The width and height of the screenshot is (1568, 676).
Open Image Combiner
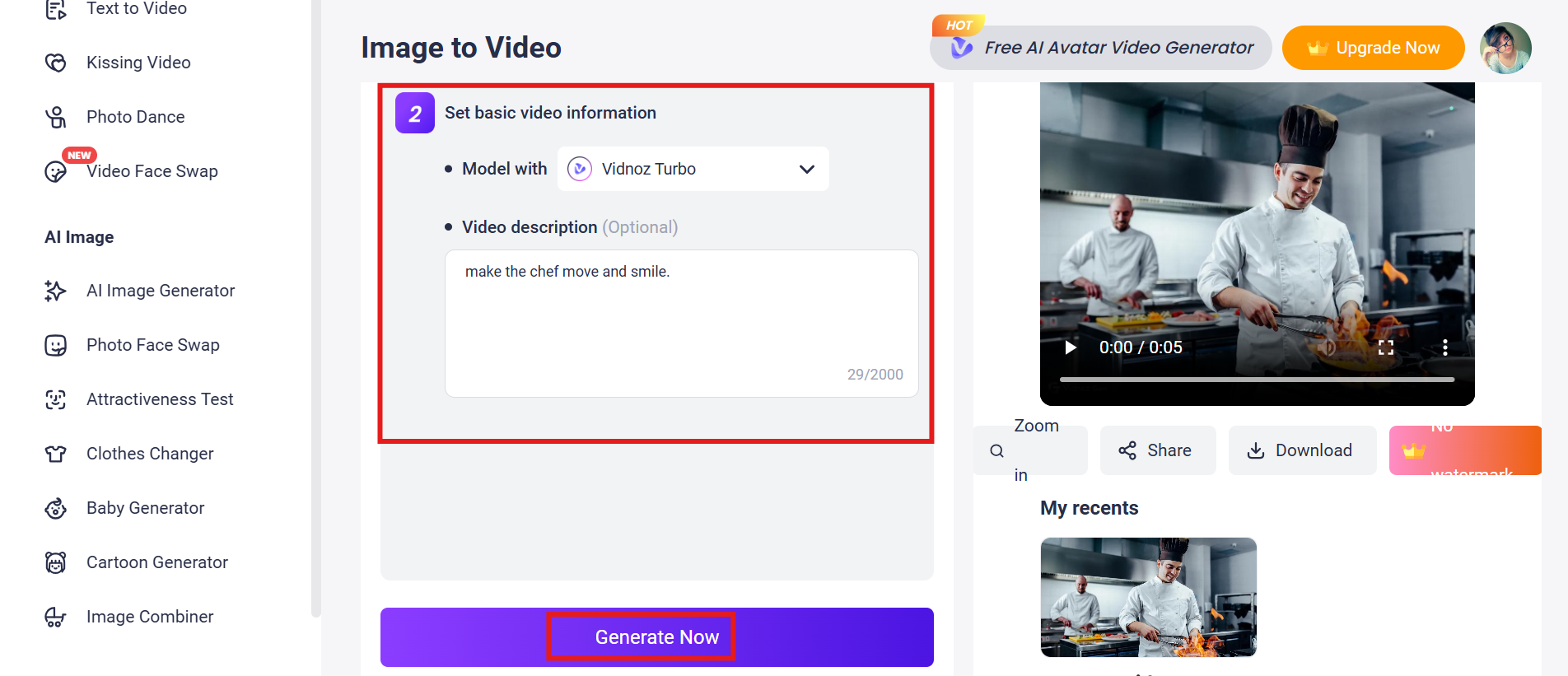pyautogui.click(x=150, y=617)
